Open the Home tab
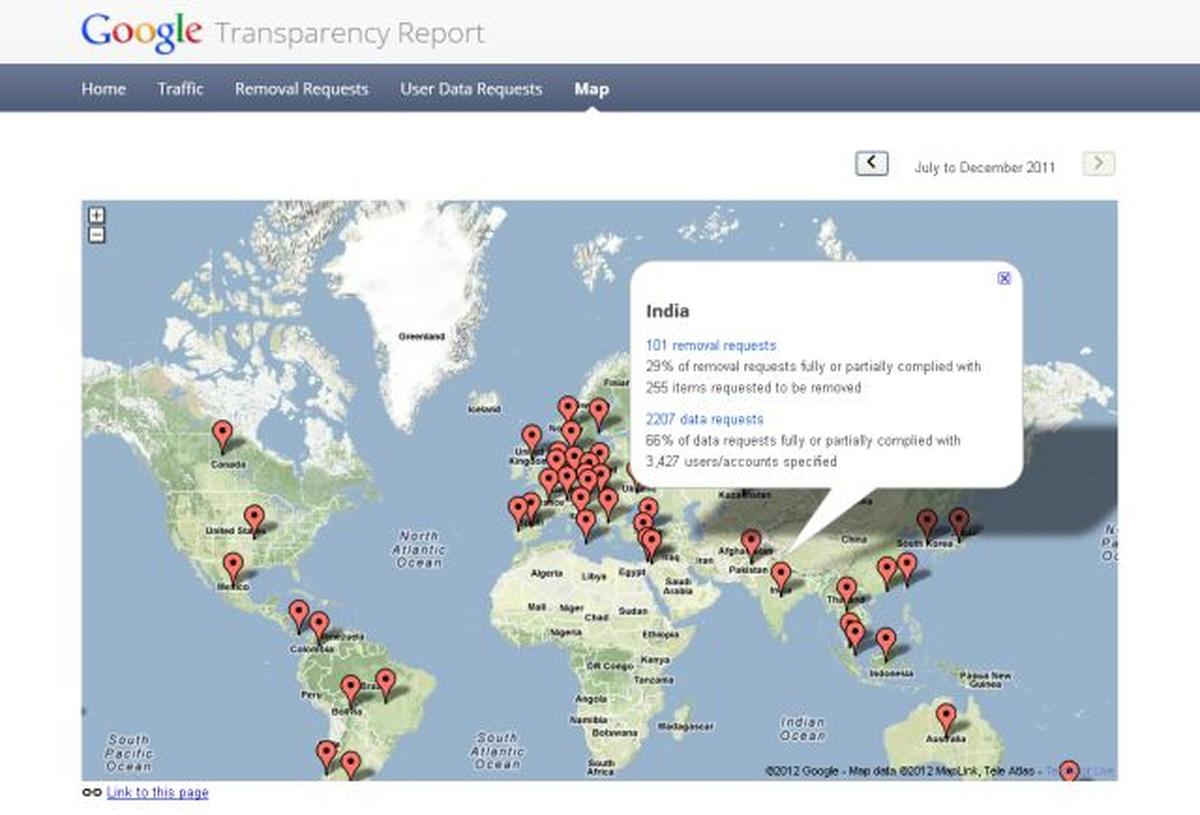 [x=104, y=89]
